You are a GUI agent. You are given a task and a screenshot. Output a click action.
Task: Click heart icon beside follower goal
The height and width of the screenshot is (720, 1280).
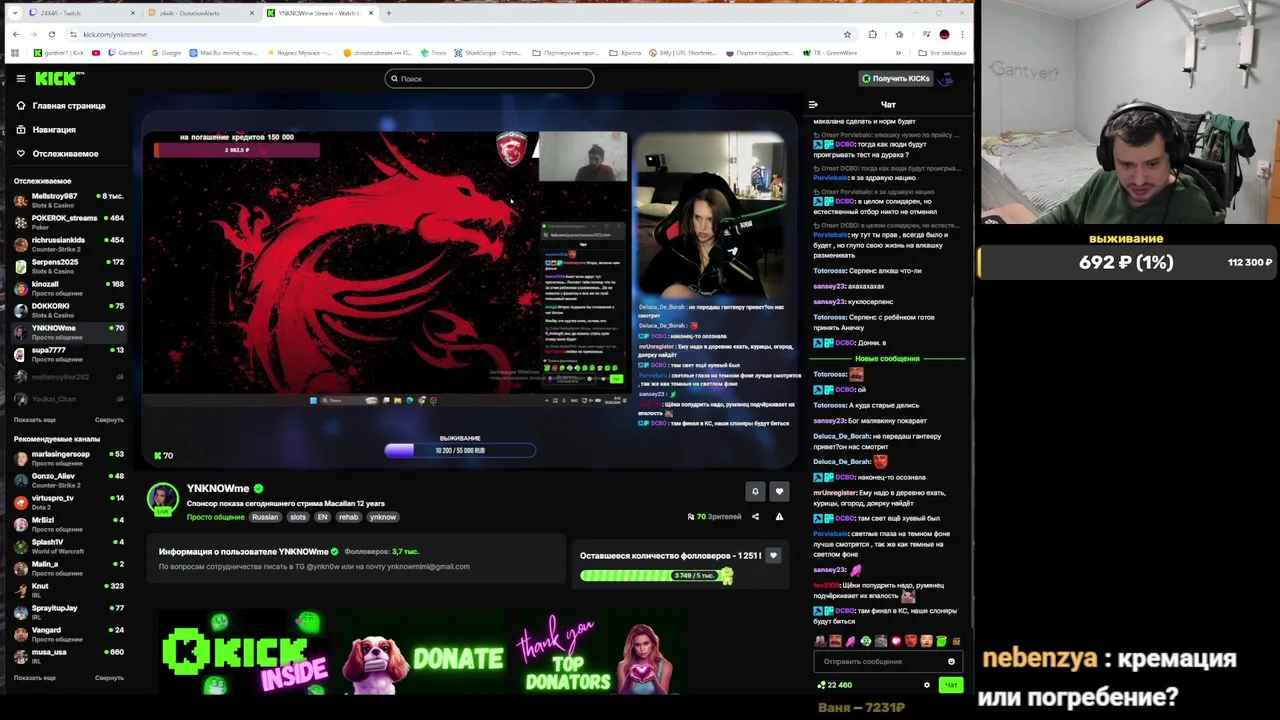click(x=773, y=555)
